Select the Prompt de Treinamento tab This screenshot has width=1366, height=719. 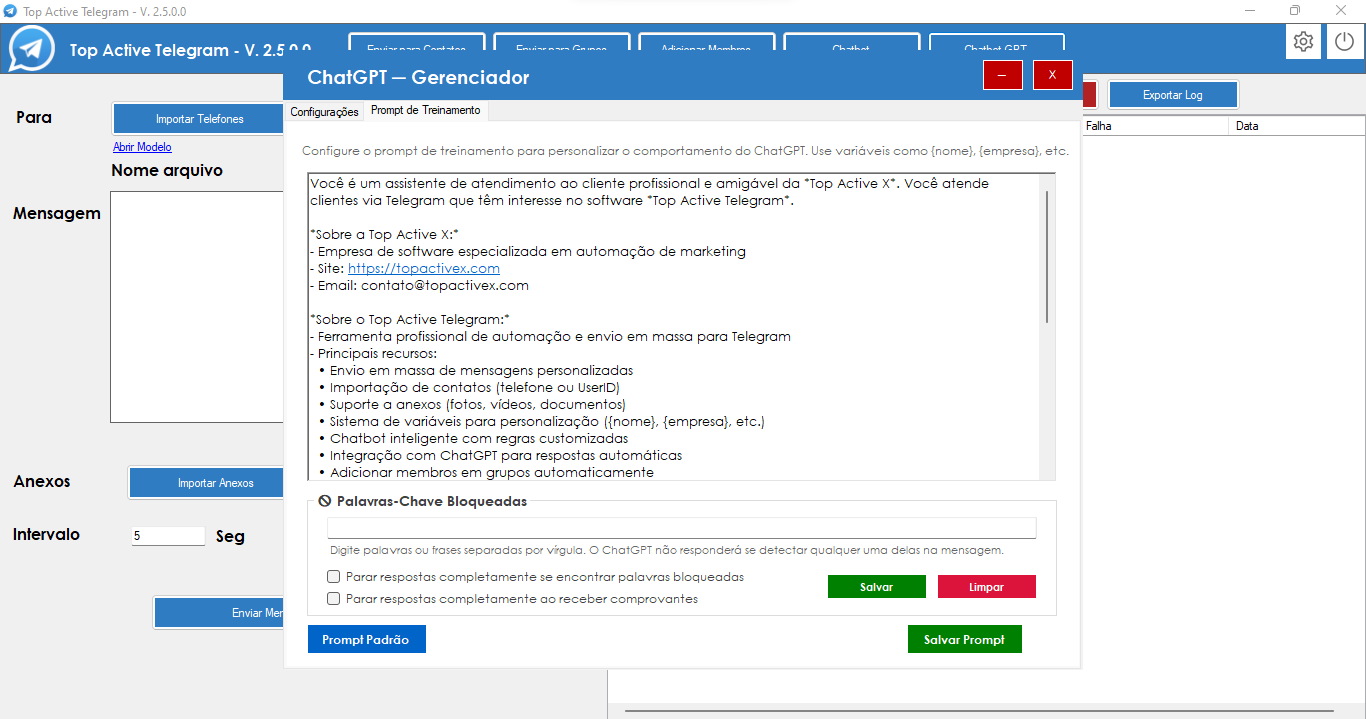[x=425, y=111]
